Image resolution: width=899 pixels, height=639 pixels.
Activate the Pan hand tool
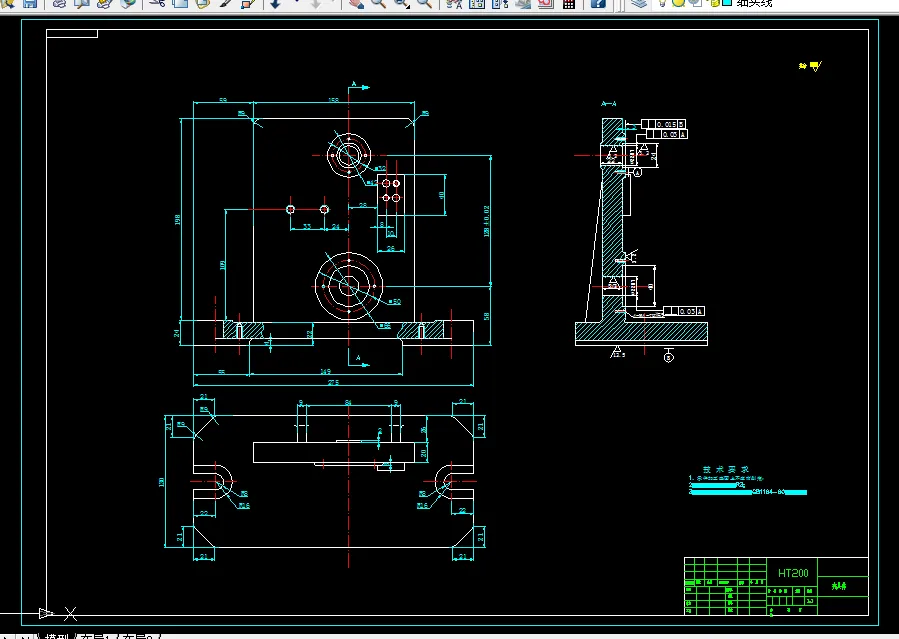point(356,3)
